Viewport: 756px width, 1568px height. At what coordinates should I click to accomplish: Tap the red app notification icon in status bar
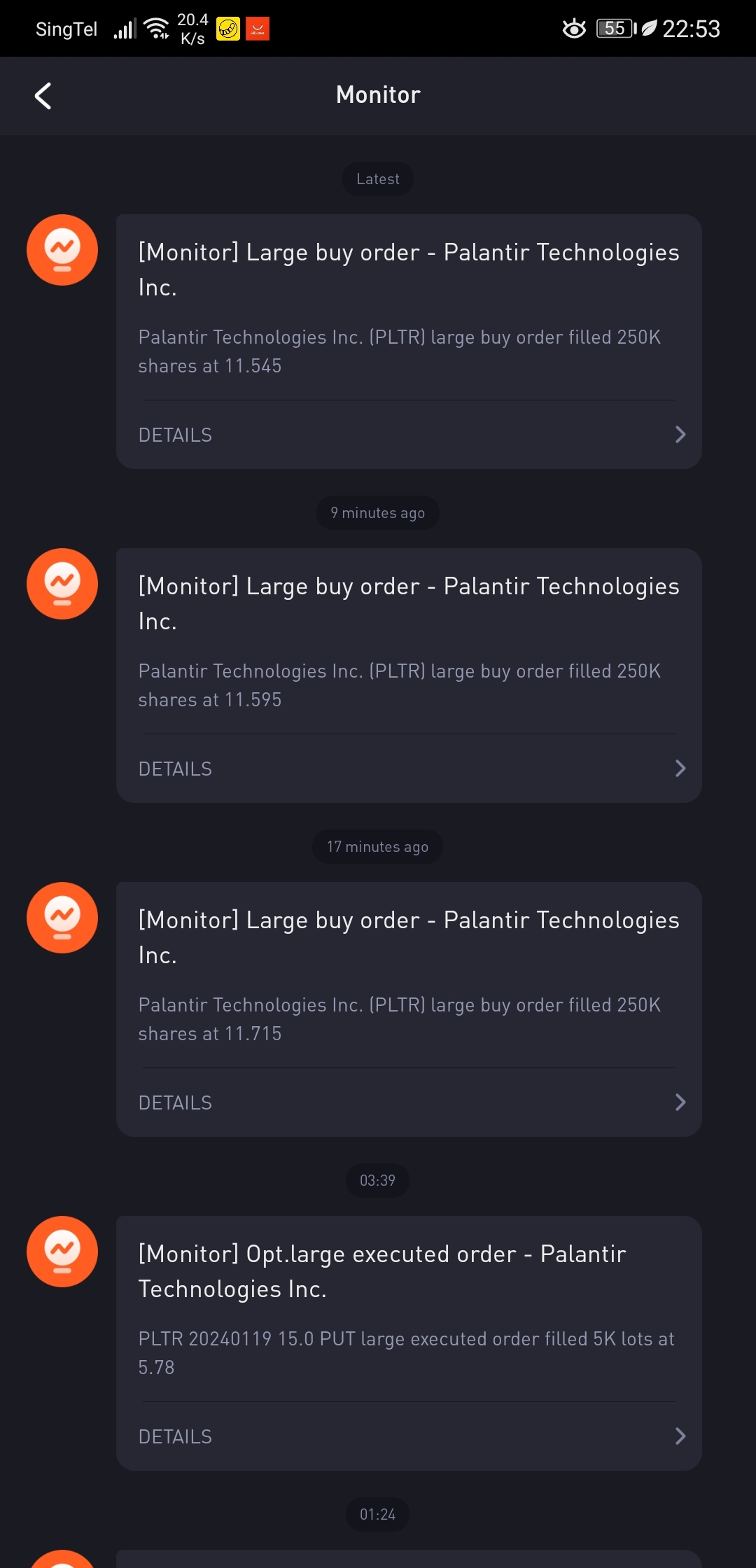point(258,29)
